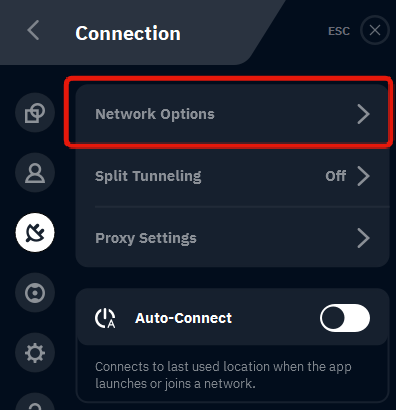
Task: Click the ESC label
Action: coord(339,31)
